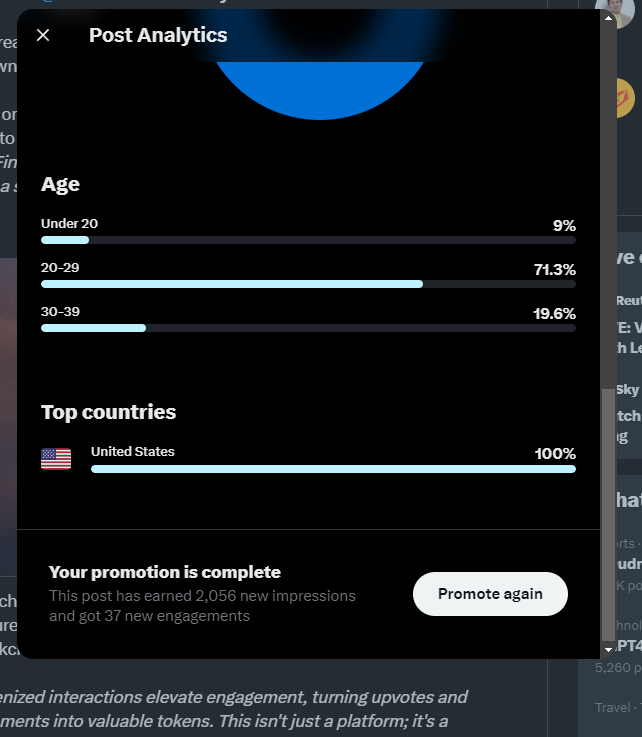Click the United States 100% bar

coord(333,469)
